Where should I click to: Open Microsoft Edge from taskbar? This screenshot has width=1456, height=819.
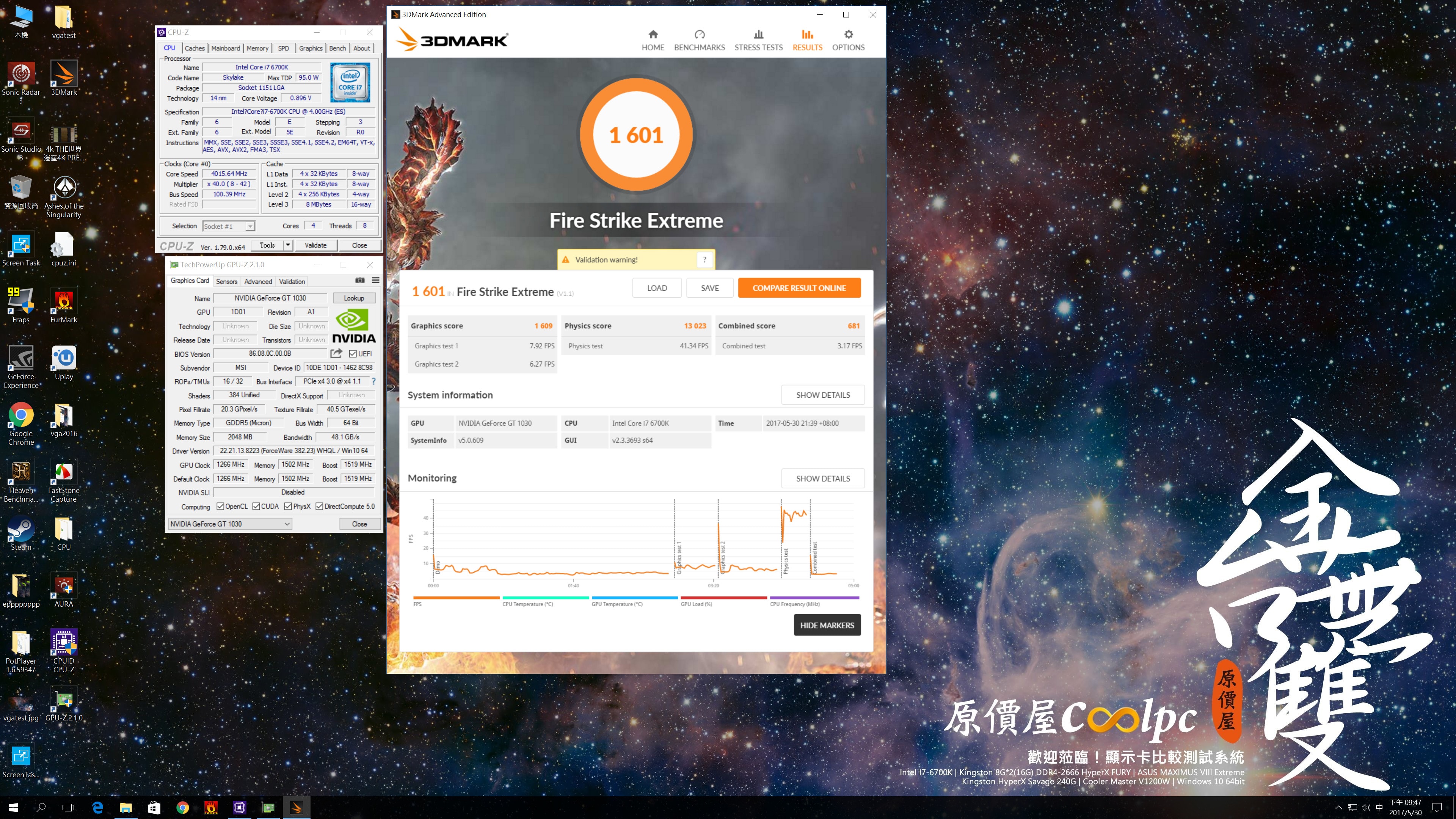[x=97, y=808]
